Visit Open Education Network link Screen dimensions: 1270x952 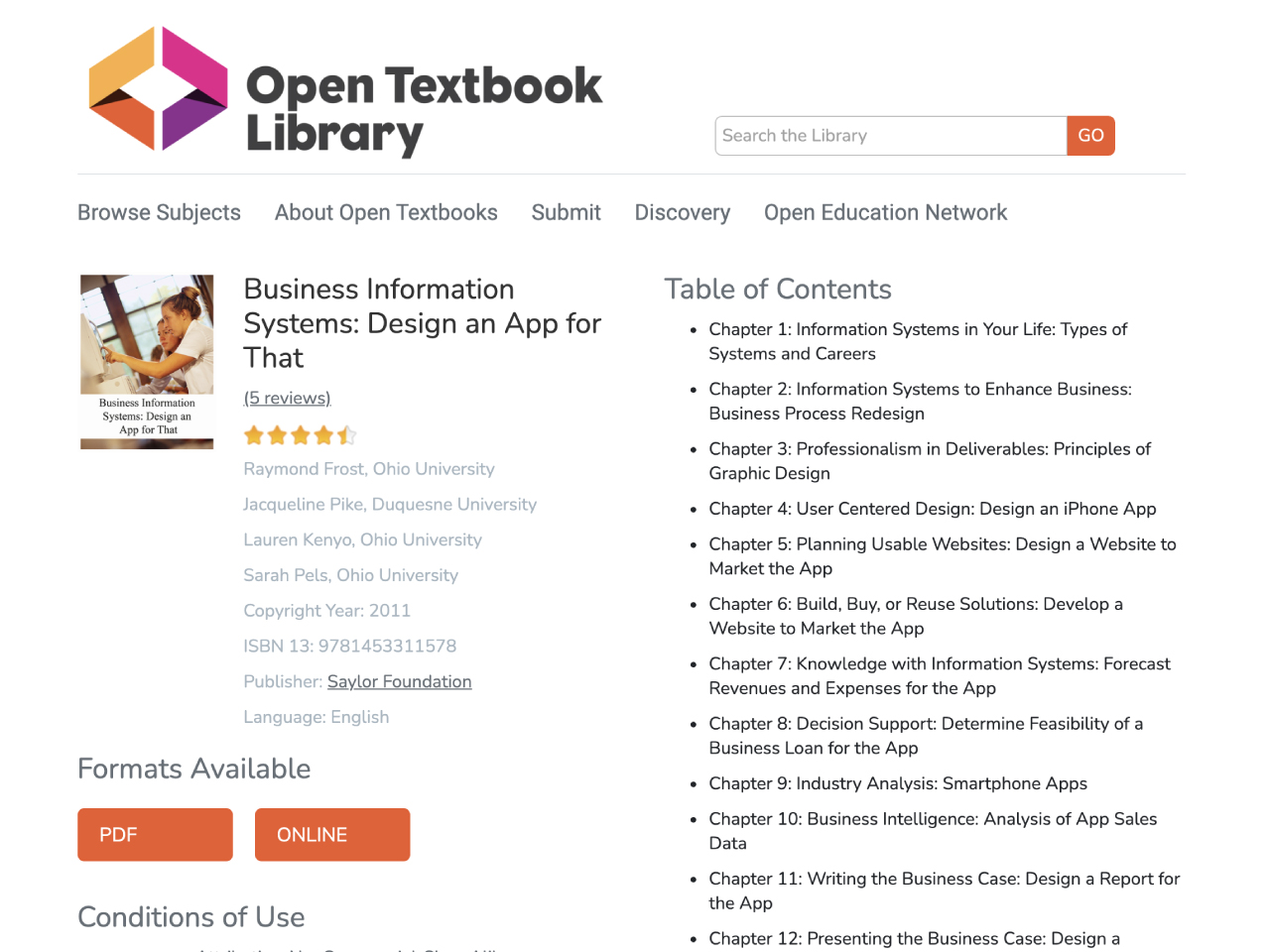885,212
